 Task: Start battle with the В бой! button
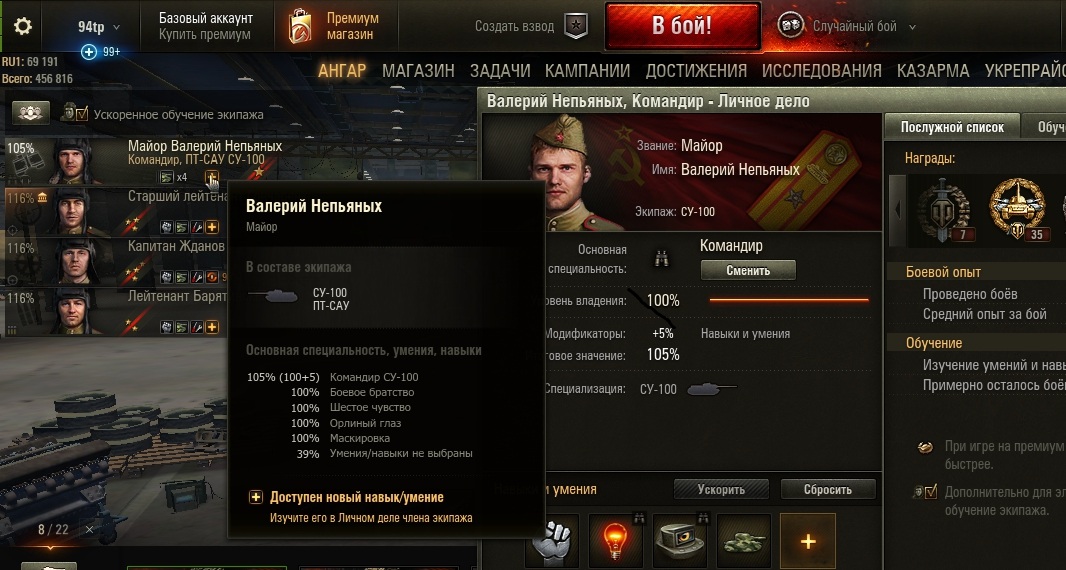(682, 26)
